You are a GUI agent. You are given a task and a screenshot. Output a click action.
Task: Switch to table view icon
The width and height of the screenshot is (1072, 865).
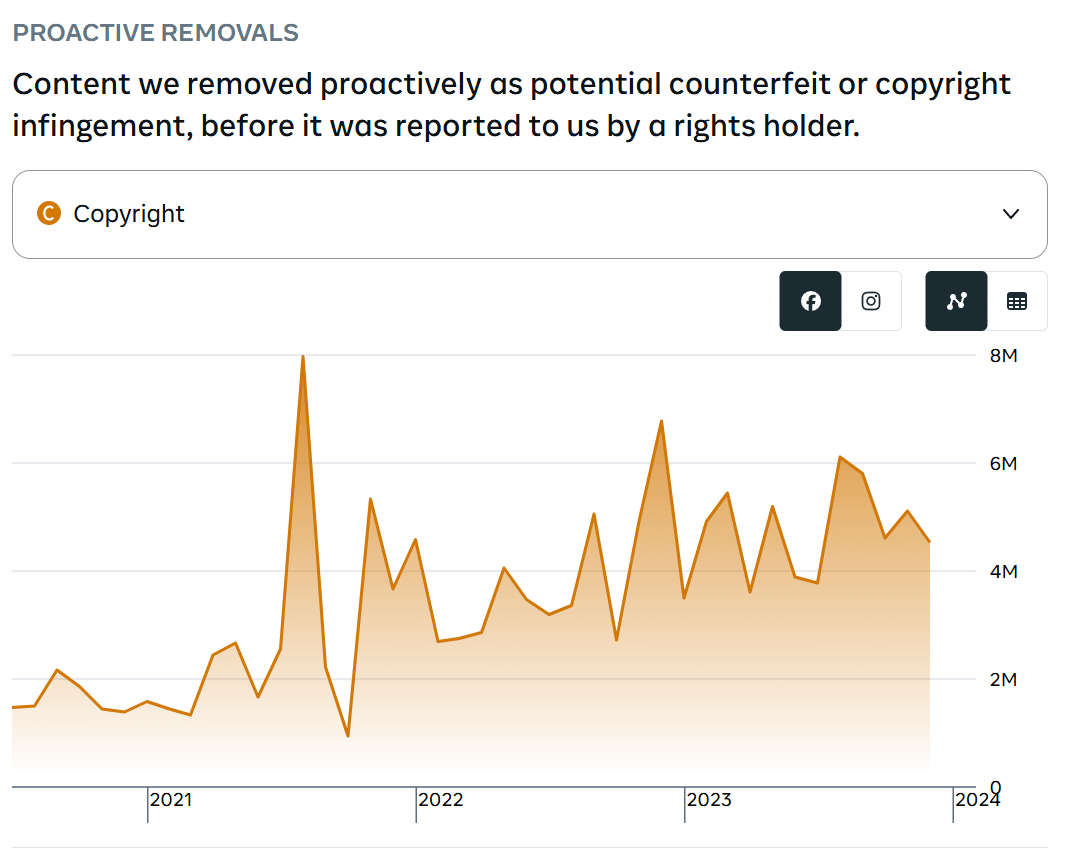[1017, 301]
